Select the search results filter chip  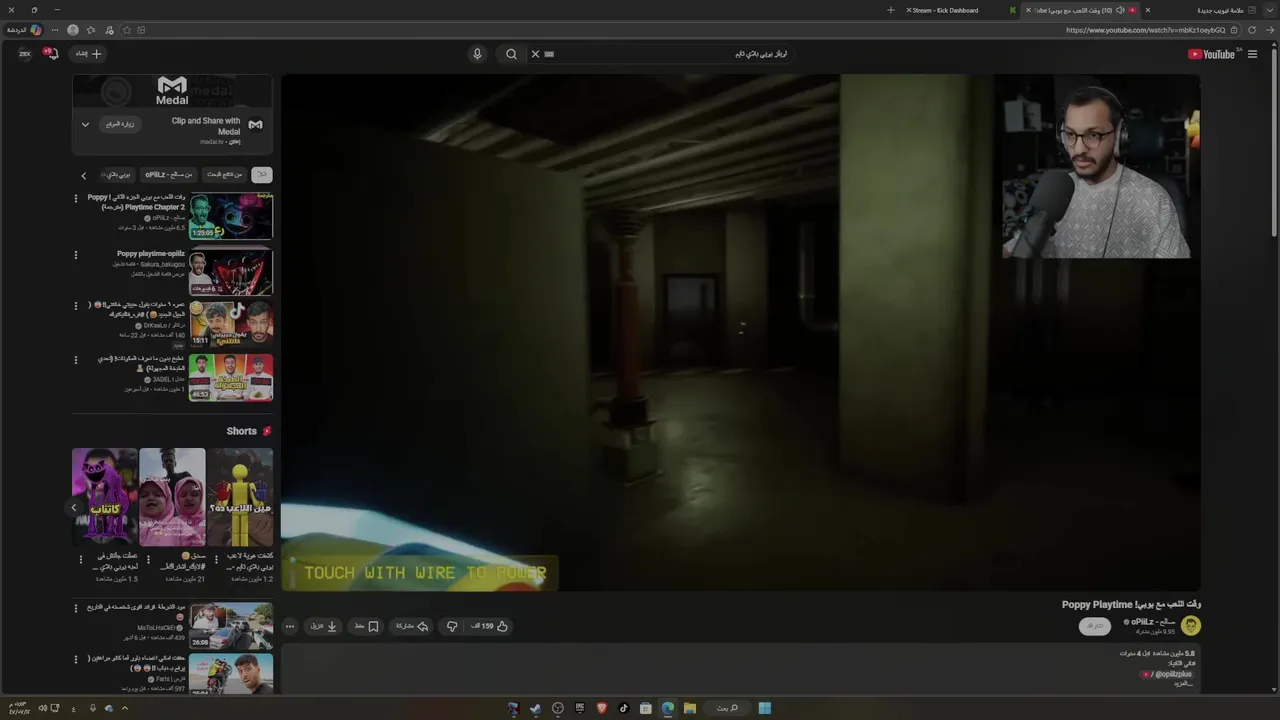coord(225,175)
